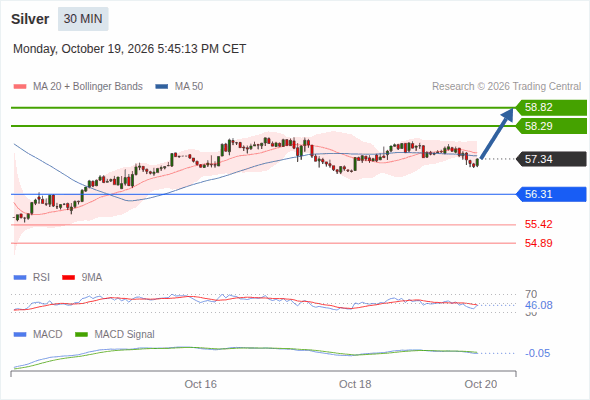
Task: Click the RSI 70 level label
Action: (x=531, y=294)
